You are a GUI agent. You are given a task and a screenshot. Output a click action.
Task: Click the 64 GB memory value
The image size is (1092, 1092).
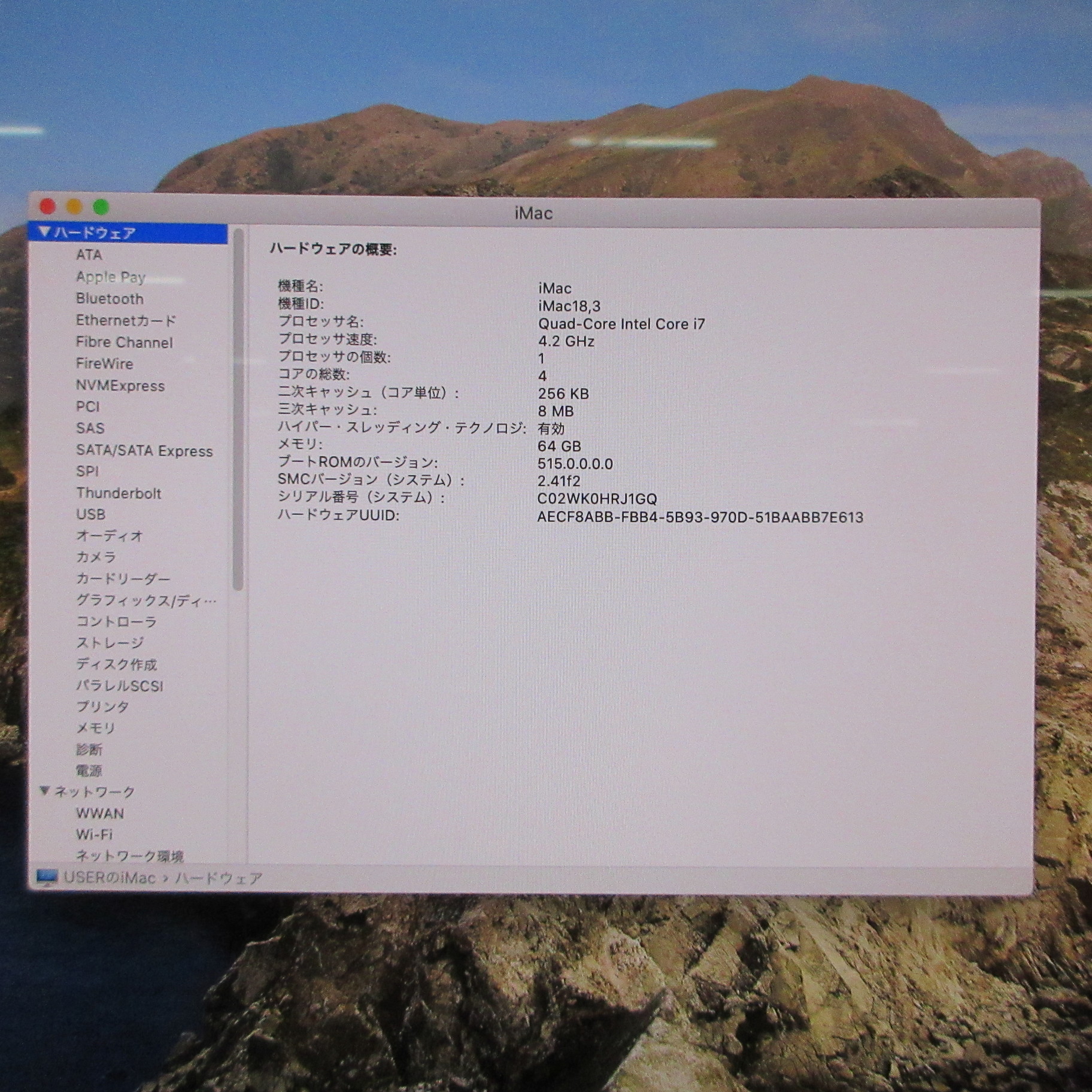(559, 446)
